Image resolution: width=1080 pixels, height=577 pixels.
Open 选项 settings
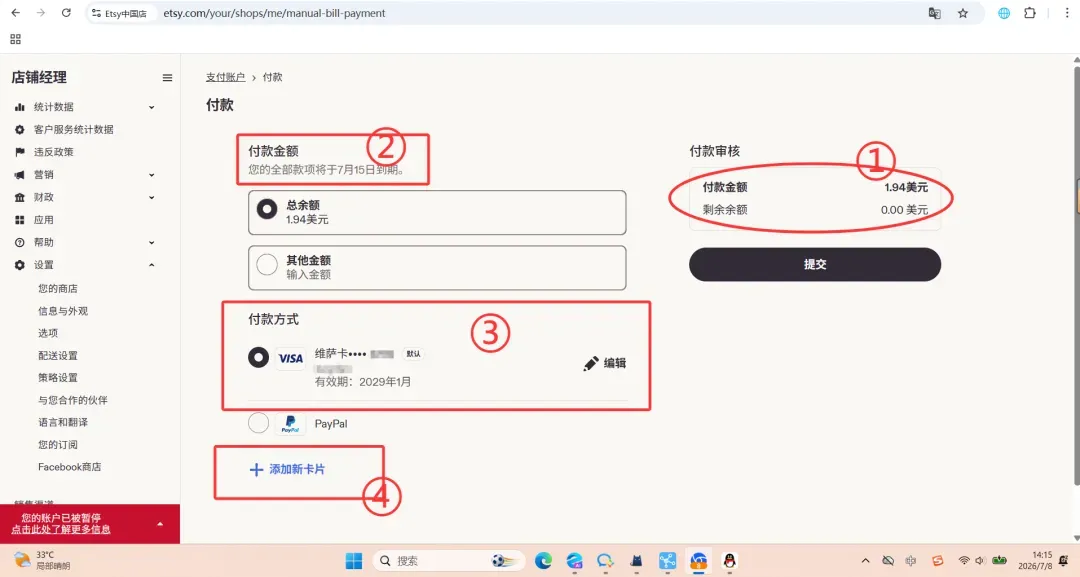(48, 333)
